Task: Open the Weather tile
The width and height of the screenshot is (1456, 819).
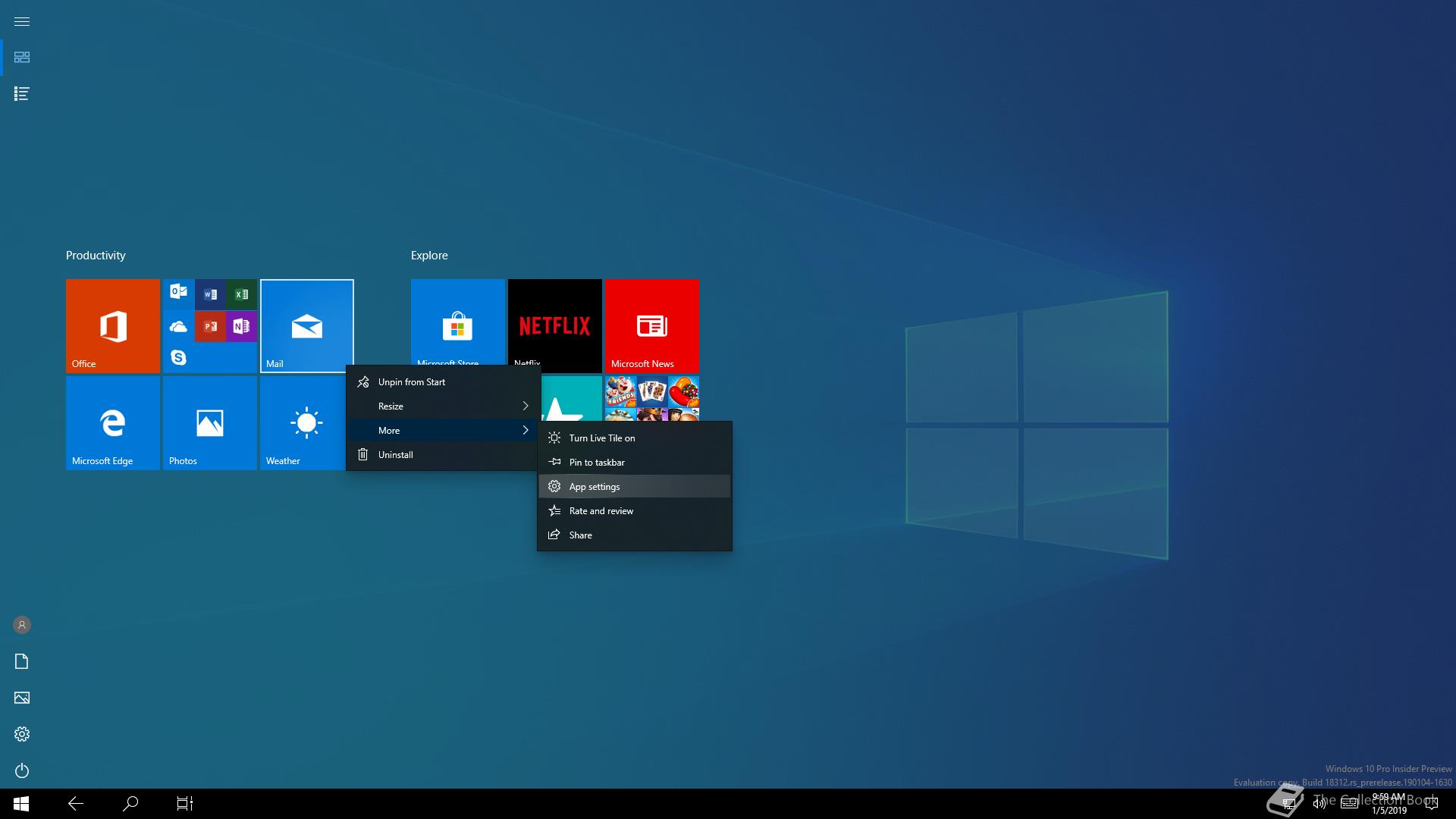Action: pos(303,423)
